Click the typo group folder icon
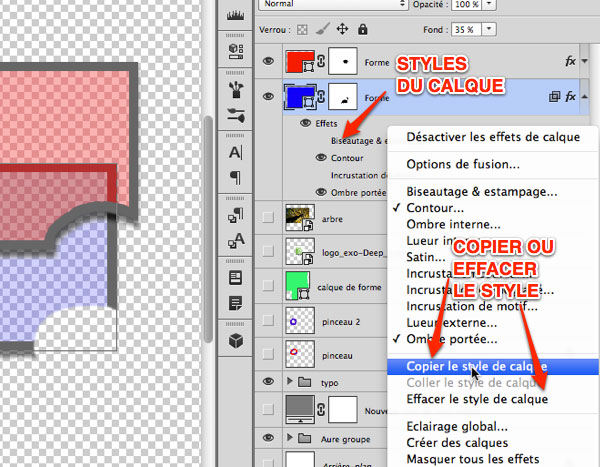 click(305, 382)
